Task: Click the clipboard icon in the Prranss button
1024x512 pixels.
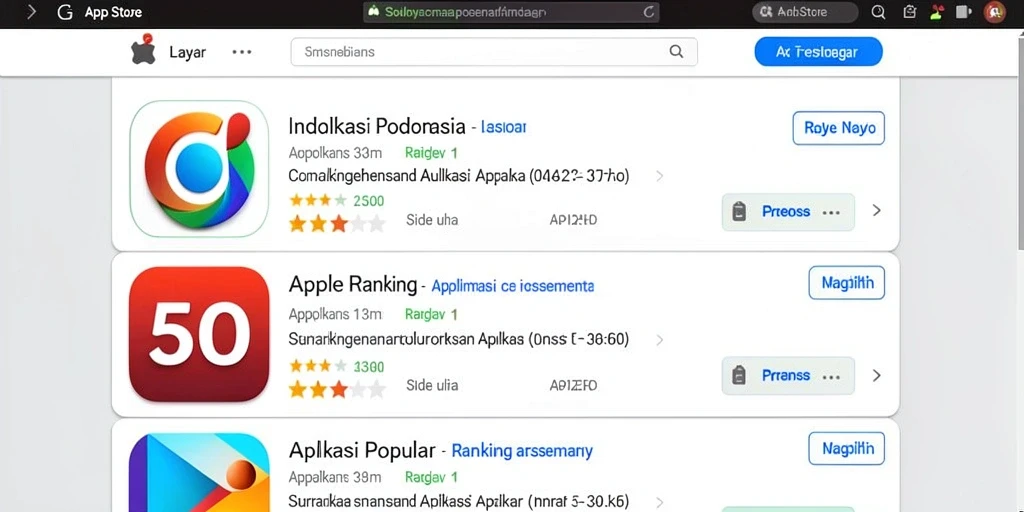Action: [x=739, y=376]
